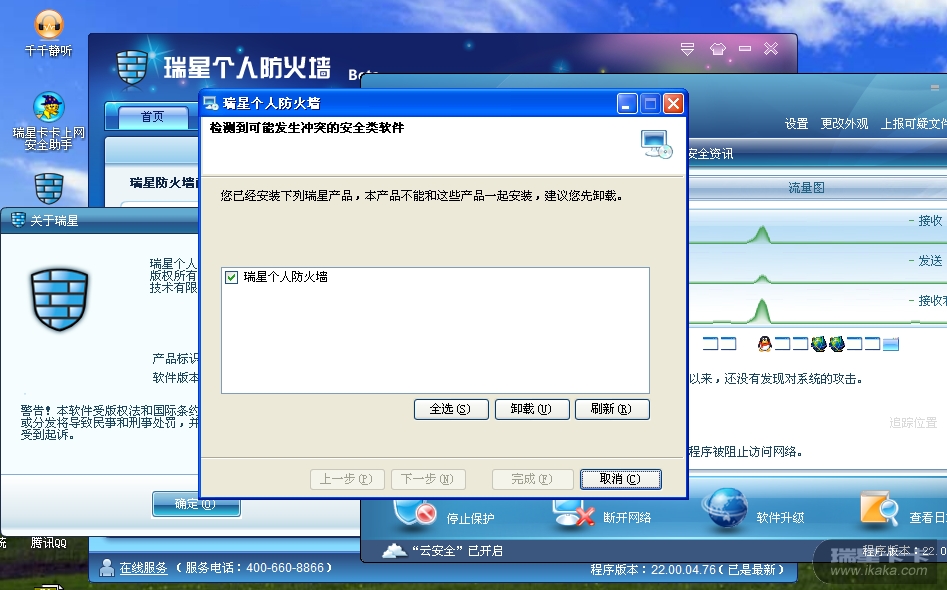Image resolution: width=947 pixels, height=590 pixels.
Task: Click the installer computer-and-disc icon in dialog header
Action: pos(656,144)
